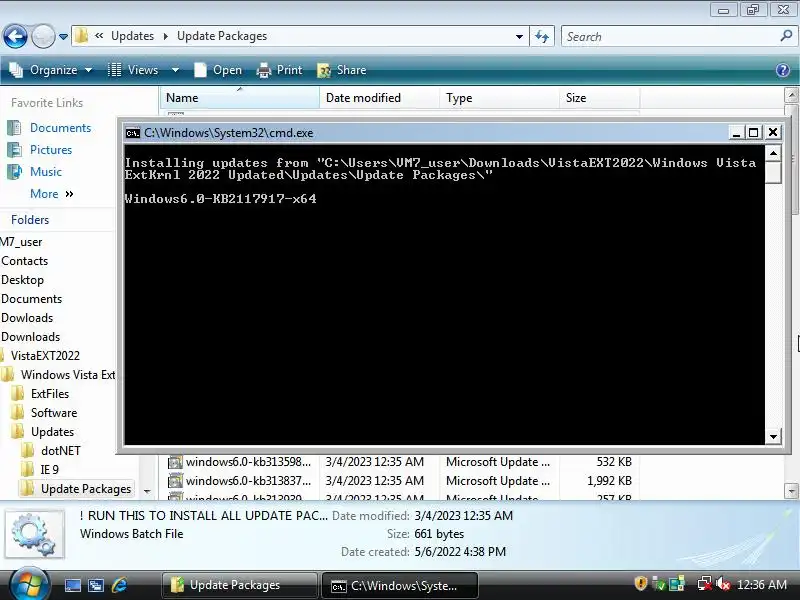
Task: Select the Dowloads folder in the tree
Action: 27,317
